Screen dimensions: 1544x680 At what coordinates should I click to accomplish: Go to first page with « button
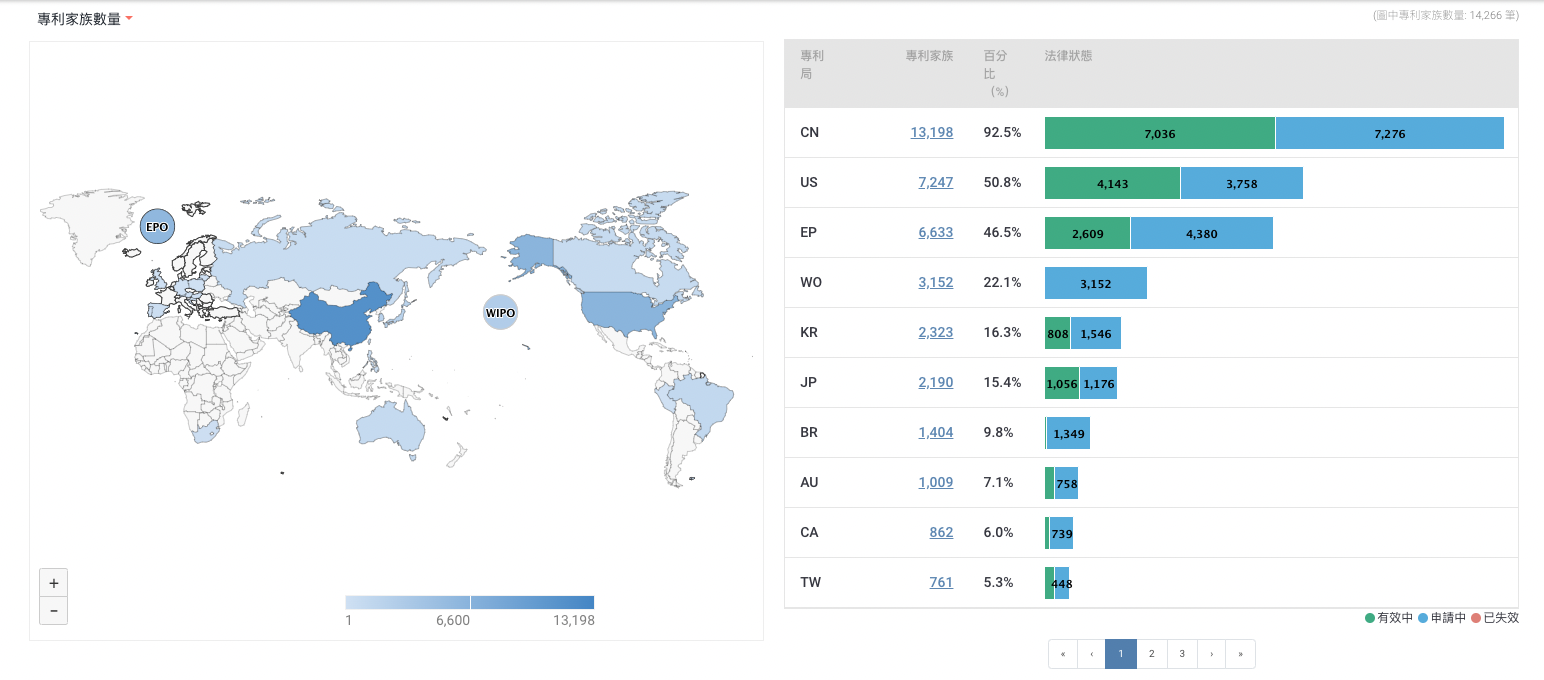coord(1062,654)
